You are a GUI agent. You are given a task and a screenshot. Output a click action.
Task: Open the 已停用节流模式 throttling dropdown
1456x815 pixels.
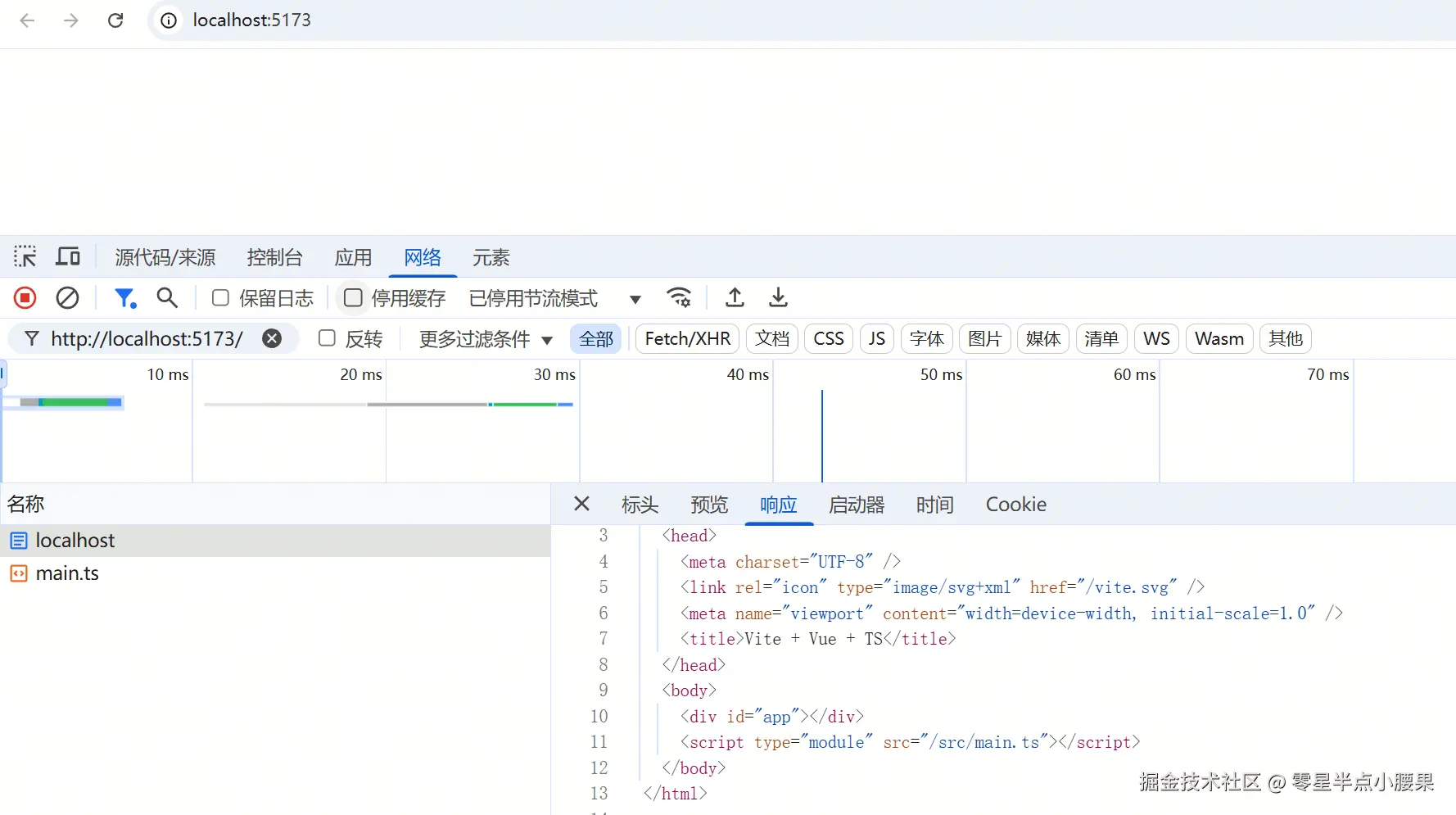pyautogui.click(x=555, y=298)
